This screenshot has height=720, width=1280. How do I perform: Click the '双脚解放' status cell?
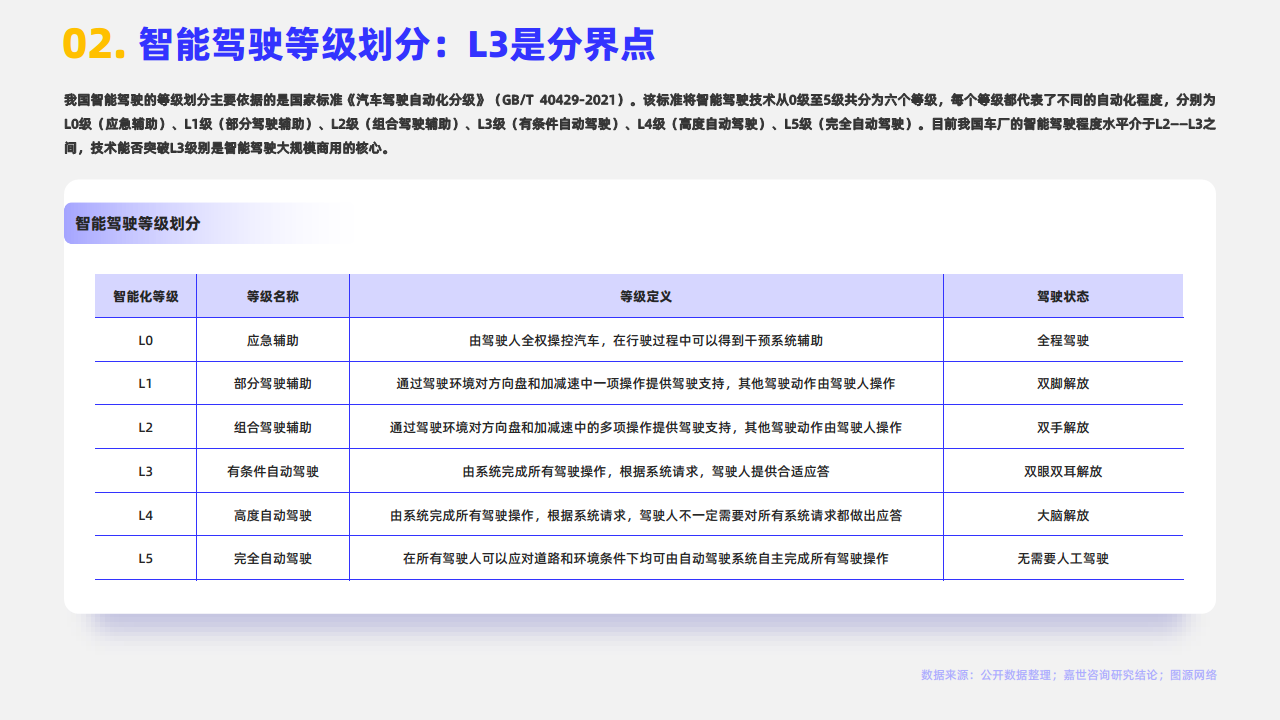tap(1063, 384)
